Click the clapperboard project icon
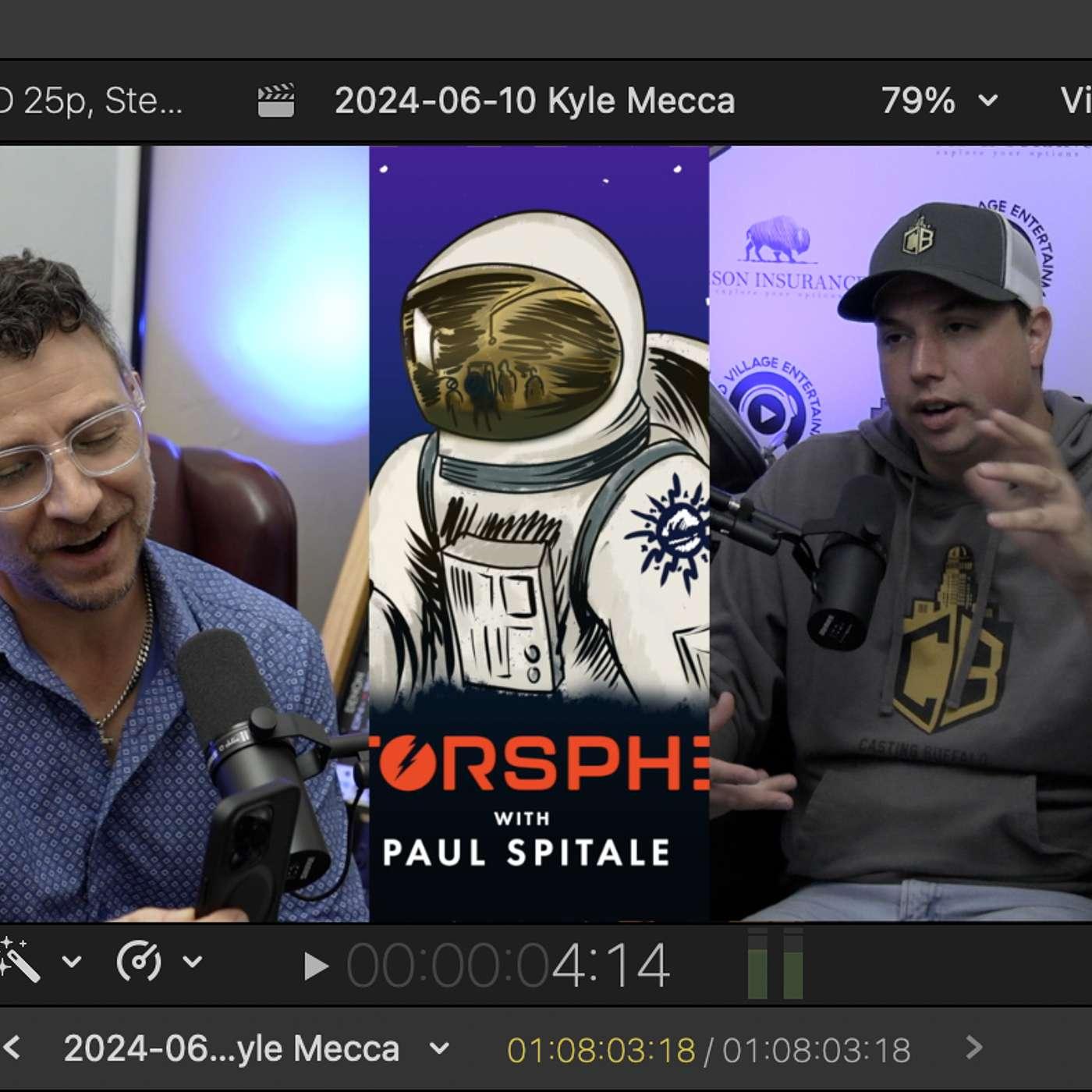This screenshot has width=1092, height=1092. point(276,101)
